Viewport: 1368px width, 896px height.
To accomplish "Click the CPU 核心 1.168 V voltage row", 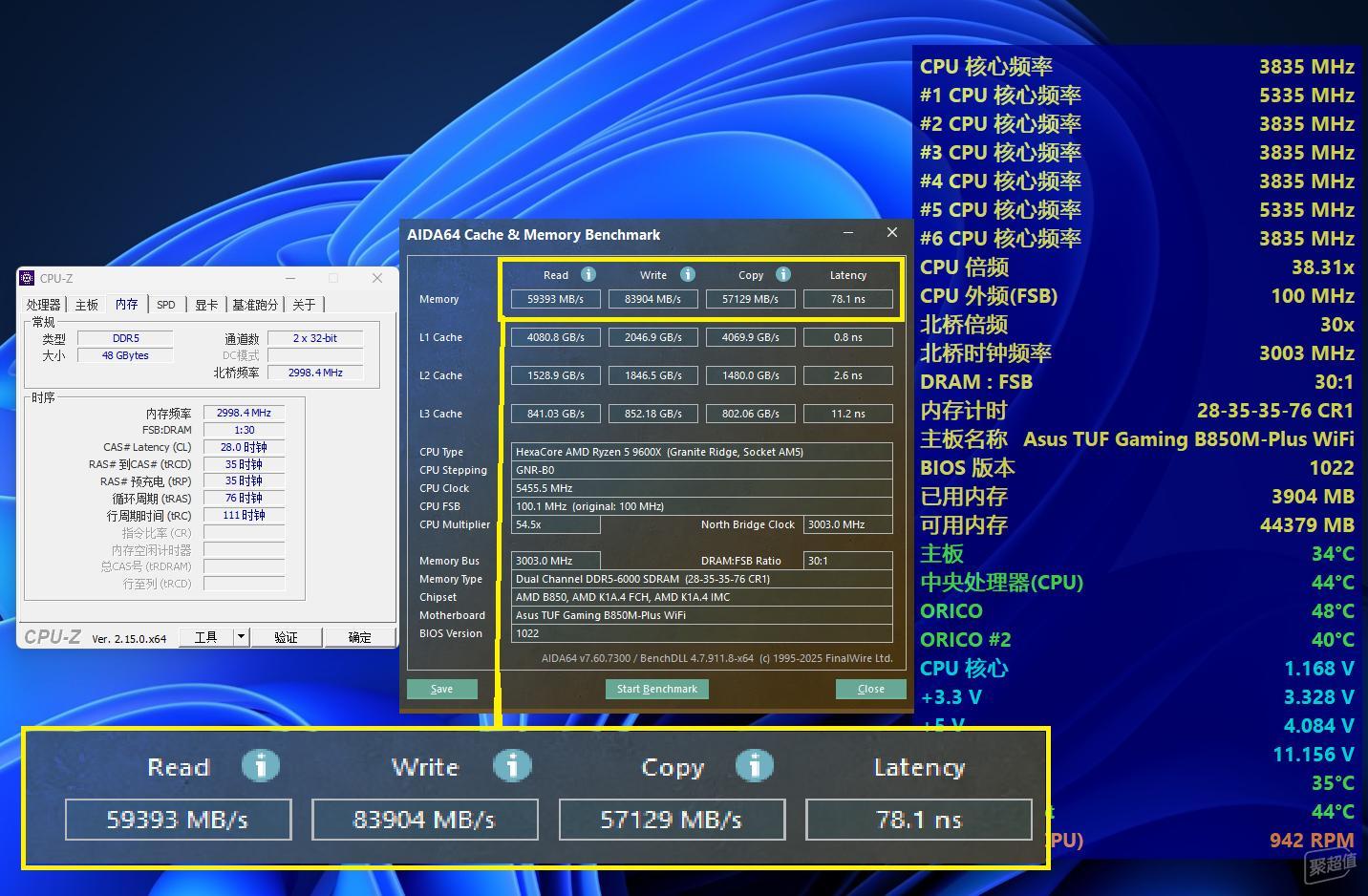I will (x=1137, y=669).
